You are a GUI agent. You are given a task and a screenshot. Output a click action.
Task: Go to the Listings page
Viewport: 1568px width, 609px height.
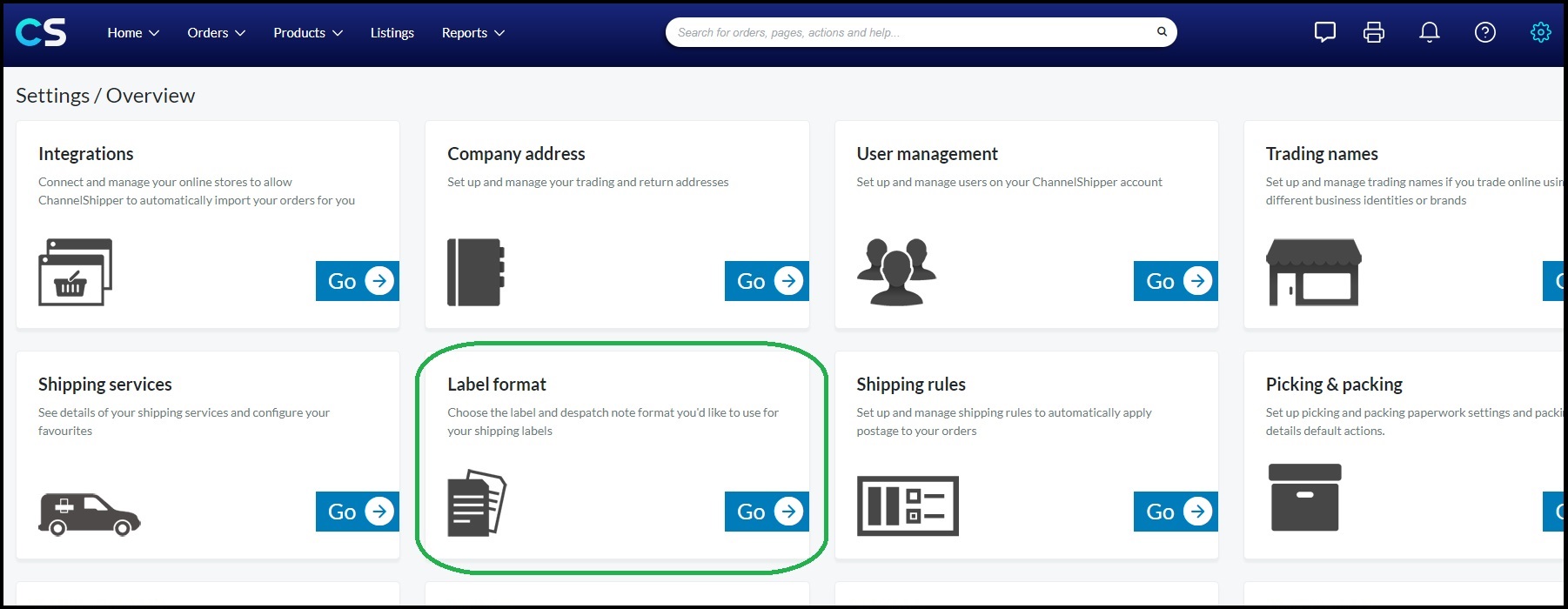coord(392,33)
